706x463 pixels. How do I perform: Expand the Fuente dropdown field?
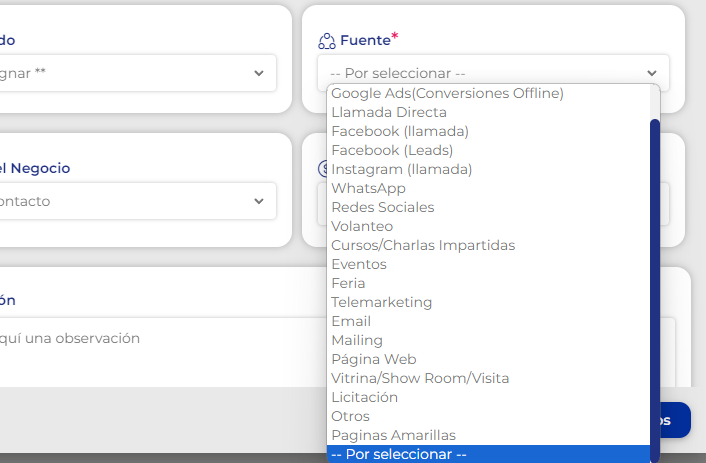(493, 73)
